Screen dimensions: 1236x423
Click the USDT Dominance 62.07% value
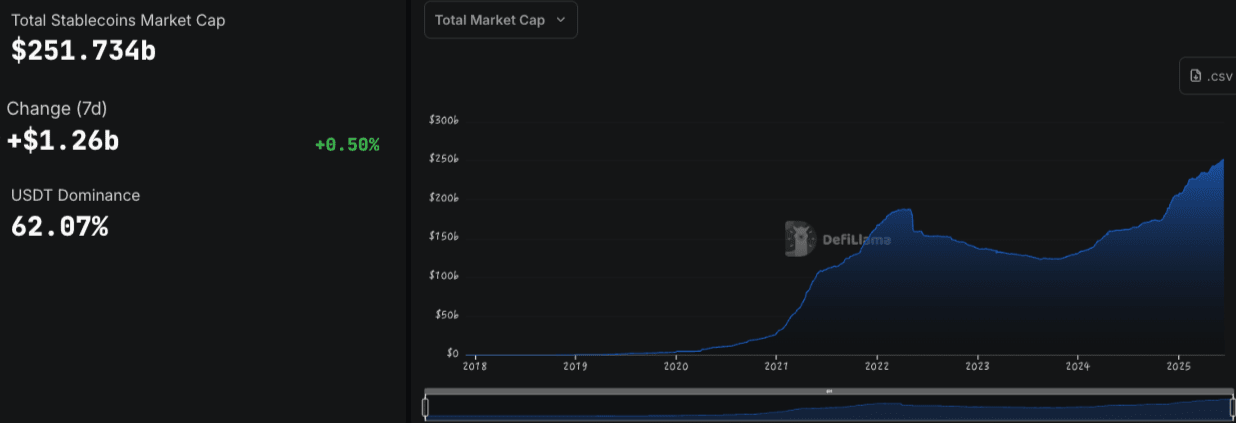59,227
